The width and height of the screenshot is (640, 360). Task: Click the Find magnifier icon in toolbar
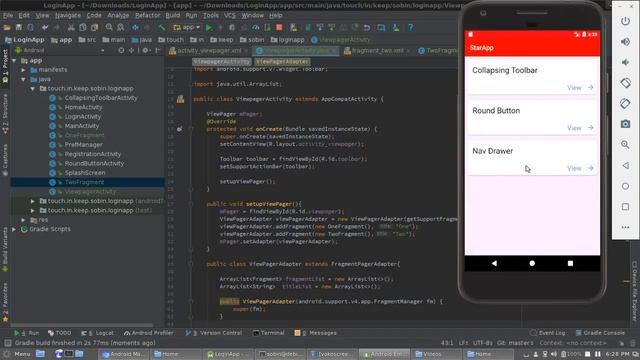click(109, 27)
